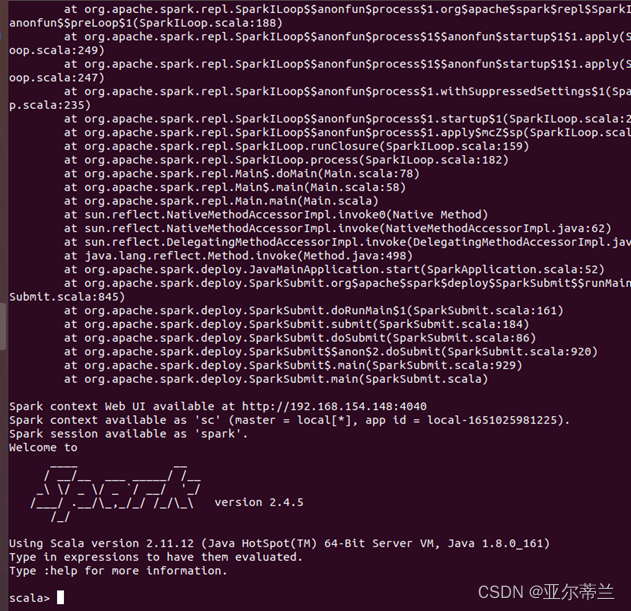Click the 'doRunMain$1(SparkSubmit.scala:161)' line
The height and width of the screenshot is (611, 631).
(313, 310)
